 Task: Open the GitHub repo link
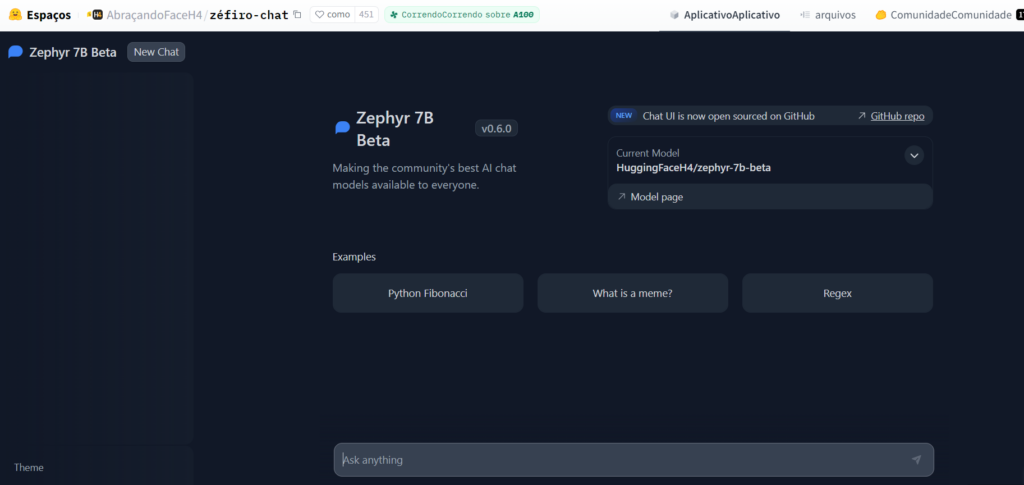(897, 116)
